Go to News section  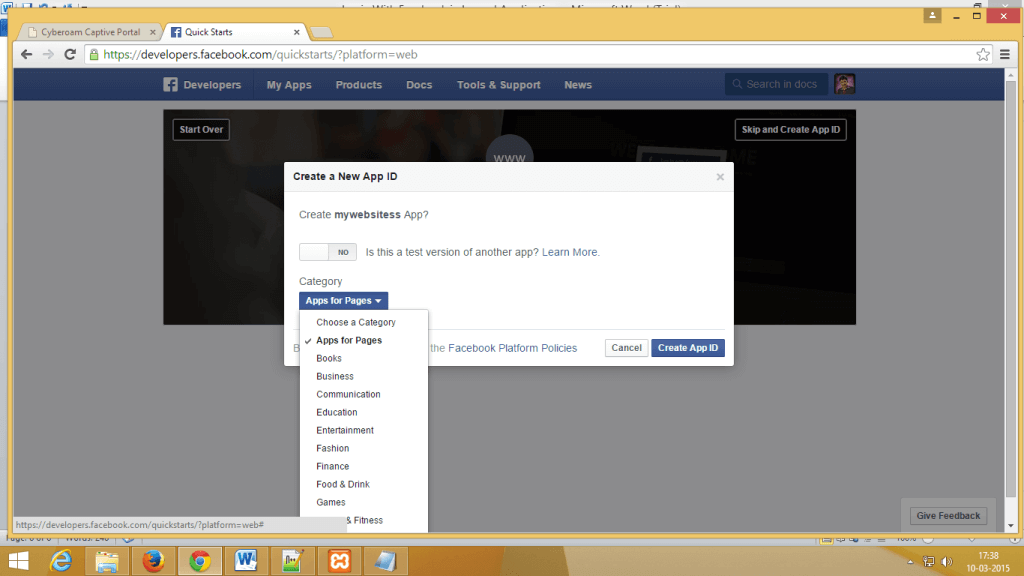[578, 85]
